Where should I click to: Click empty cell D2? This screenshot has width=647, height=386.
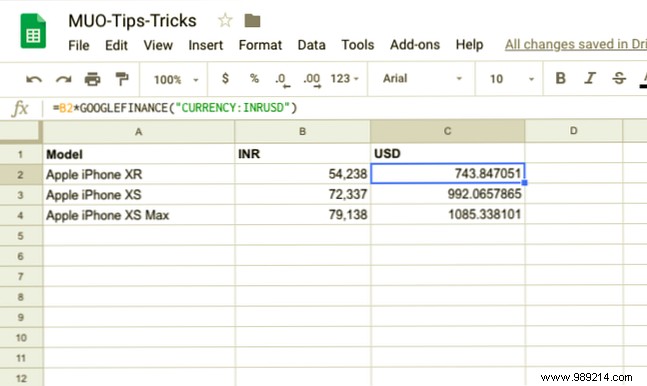point(574,174)
